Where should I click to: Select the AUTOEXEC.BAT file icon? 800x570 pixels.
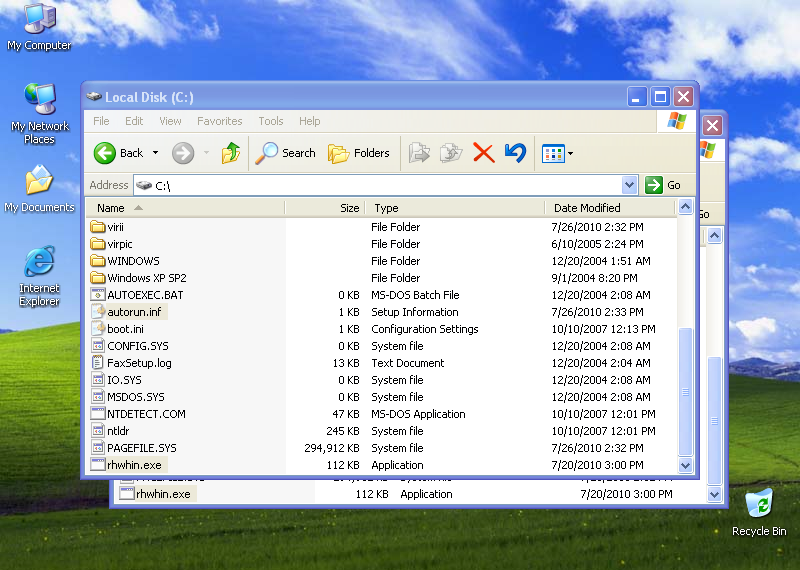pos(97,294)
